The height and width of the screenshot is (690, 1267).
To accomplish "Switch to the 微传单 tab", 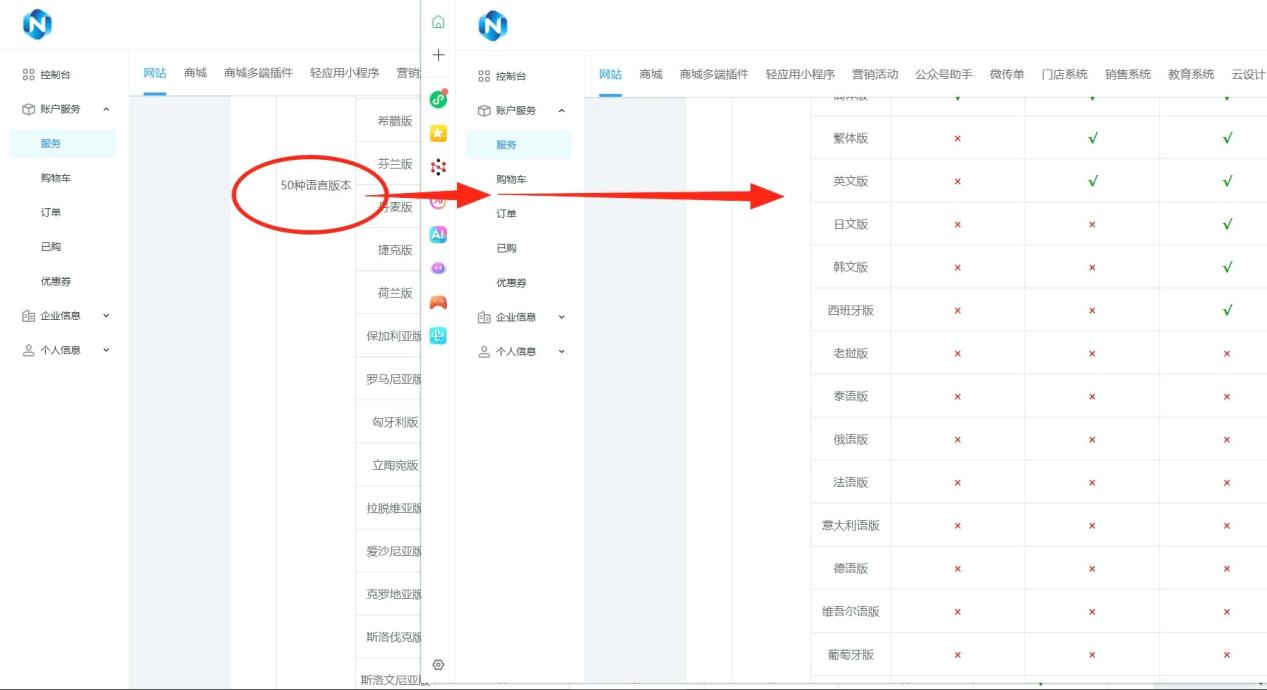I will click(x=1007, y=74).
